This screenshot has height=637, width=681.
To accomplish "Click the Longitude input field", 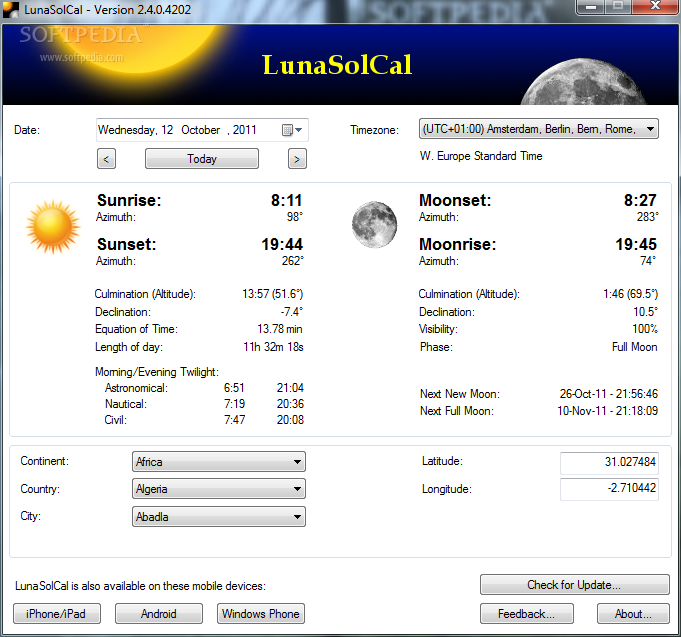I will click(x=609, y=489).
